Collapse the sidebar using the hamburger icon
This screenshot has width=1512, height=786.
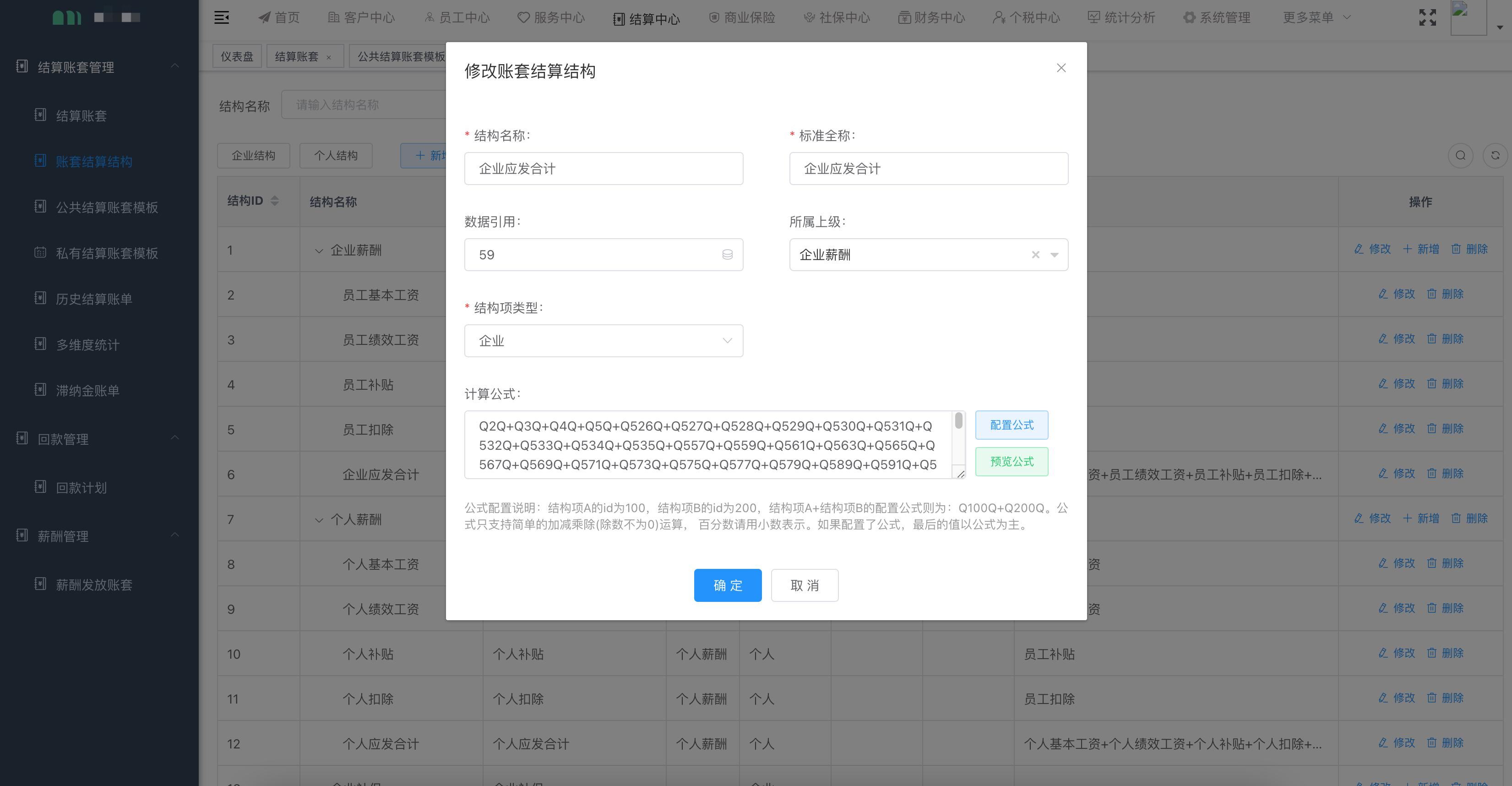pos(222,17)
